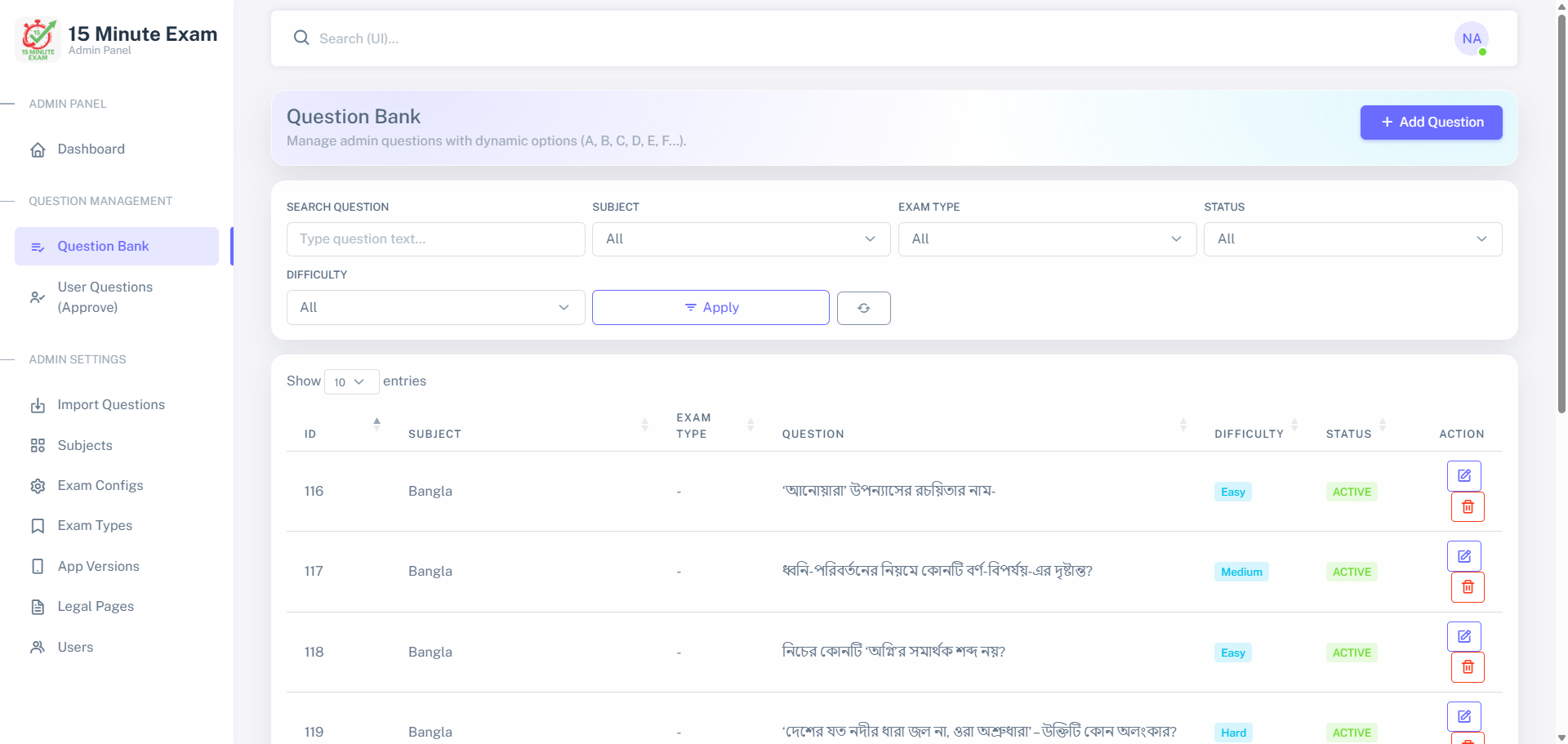This screenshot has width=1568, height=744.
Task: Sort by Question column arrows
Action: pyautogui.click(x=1183, y=425)
